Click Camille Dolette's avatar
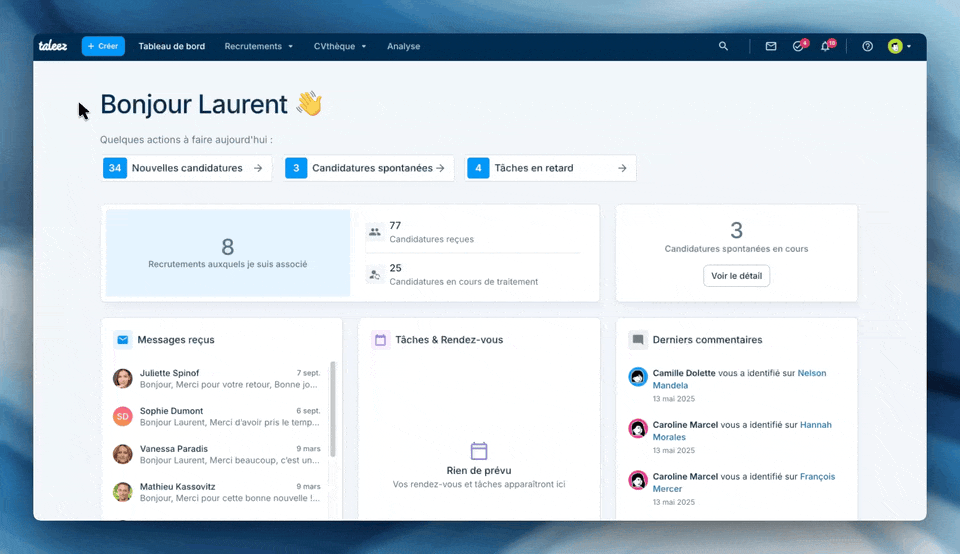The image size is (960, 554). pyautogui.click(x=638, y=376)
